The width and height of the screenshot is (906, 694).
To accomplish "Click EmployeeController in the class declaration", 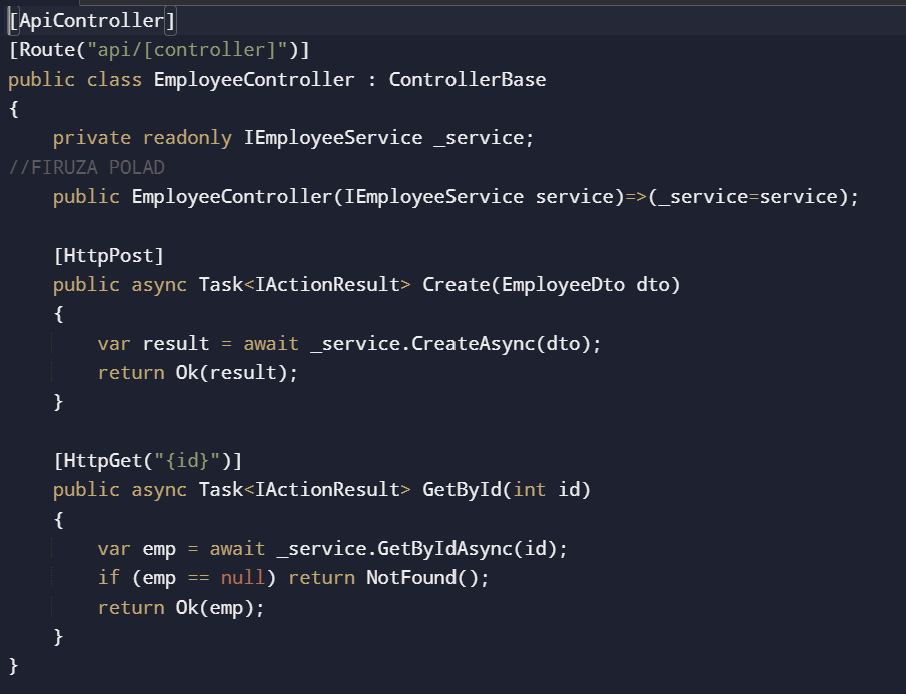I will tap(254, 79).
